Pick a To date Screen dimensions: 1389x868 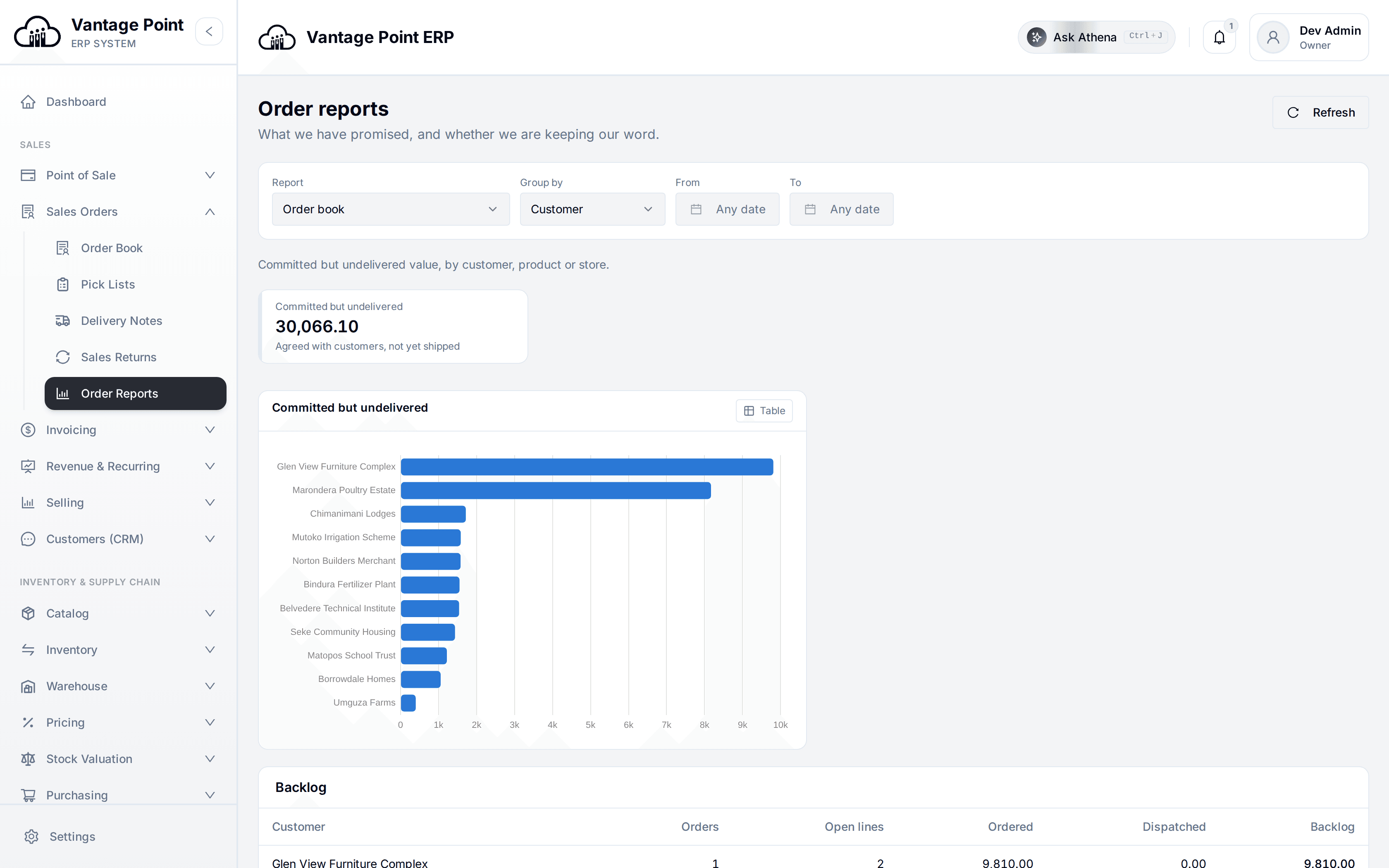point(841,209)
